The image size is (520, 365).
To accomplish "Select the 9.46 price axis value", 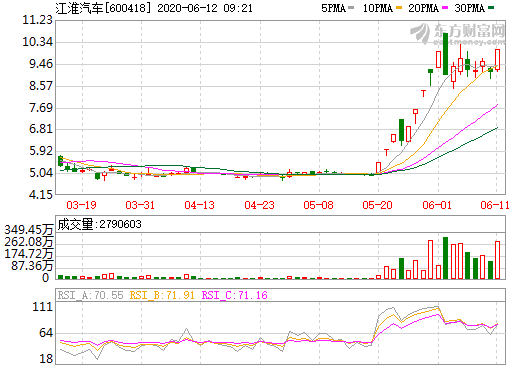I will (x=41, y=64).
